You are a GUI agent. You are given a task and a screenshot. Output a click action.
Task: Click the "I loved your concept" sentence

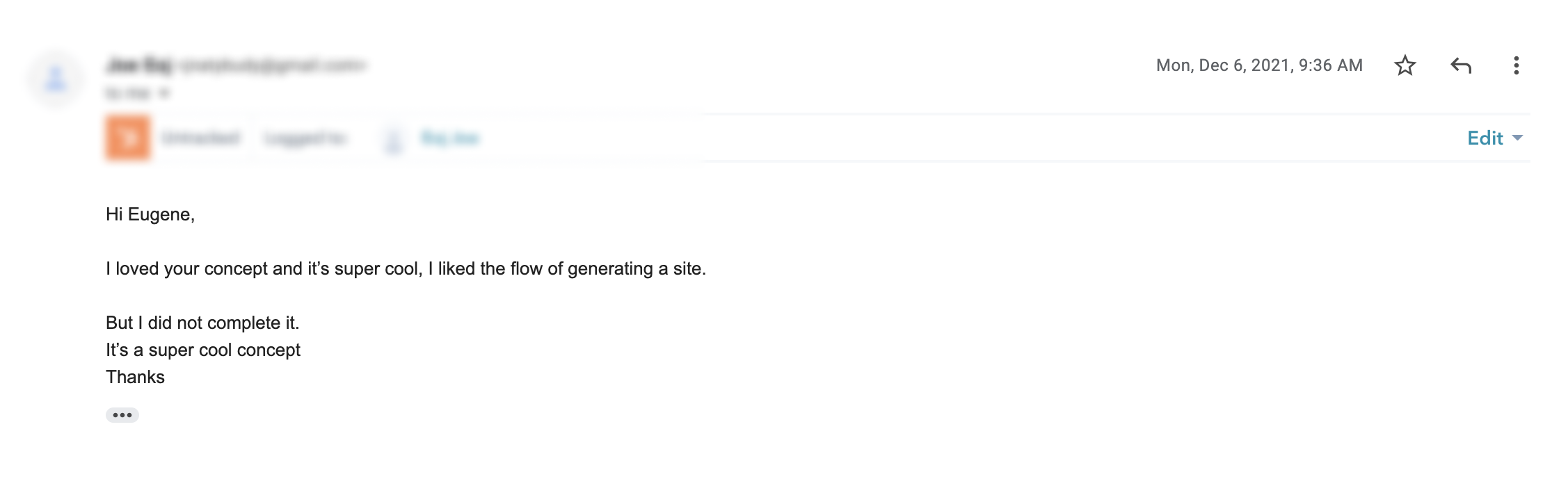pos(406,268)
